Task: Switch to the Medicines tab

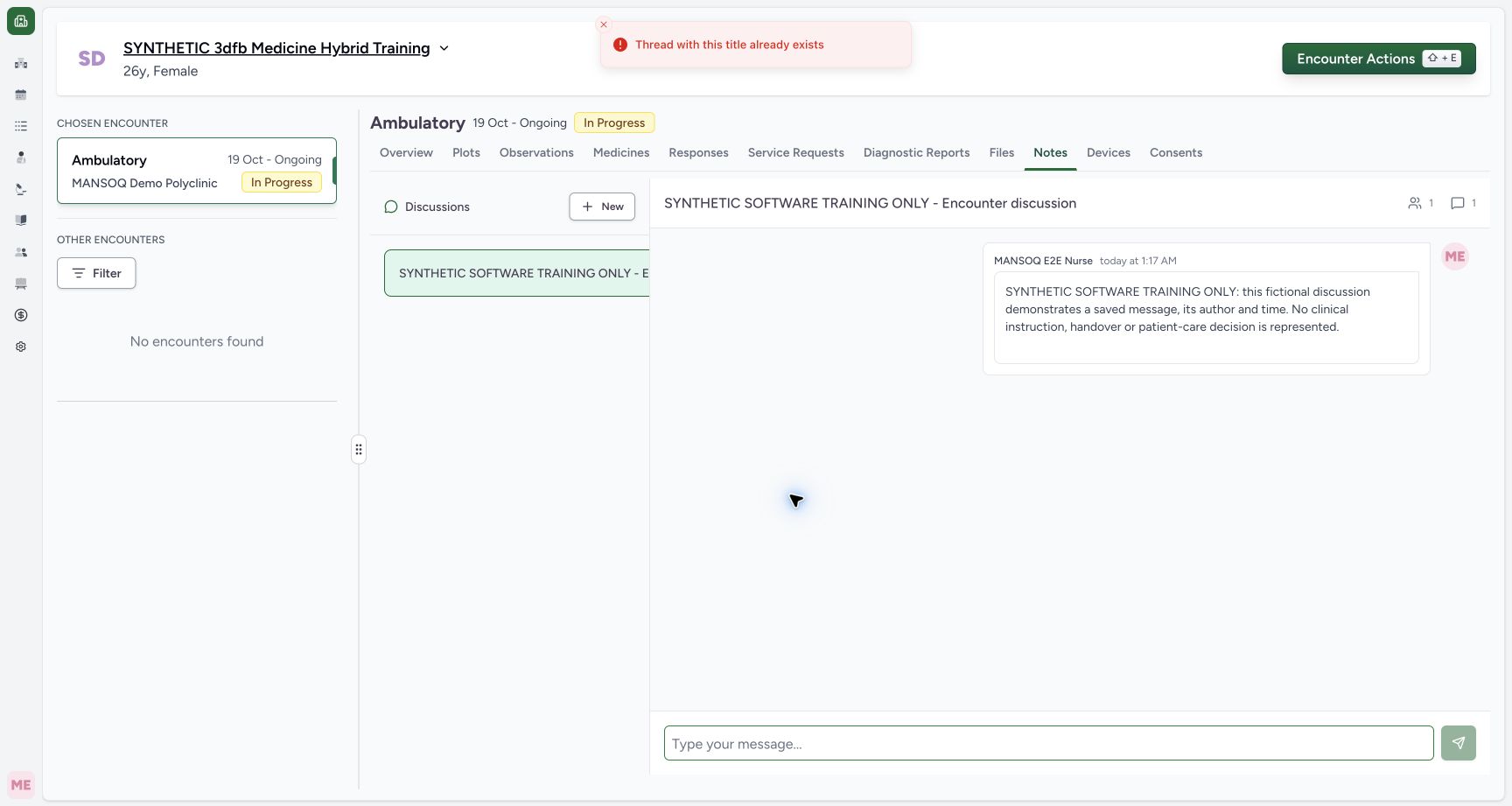Action: tap(621, 152)
